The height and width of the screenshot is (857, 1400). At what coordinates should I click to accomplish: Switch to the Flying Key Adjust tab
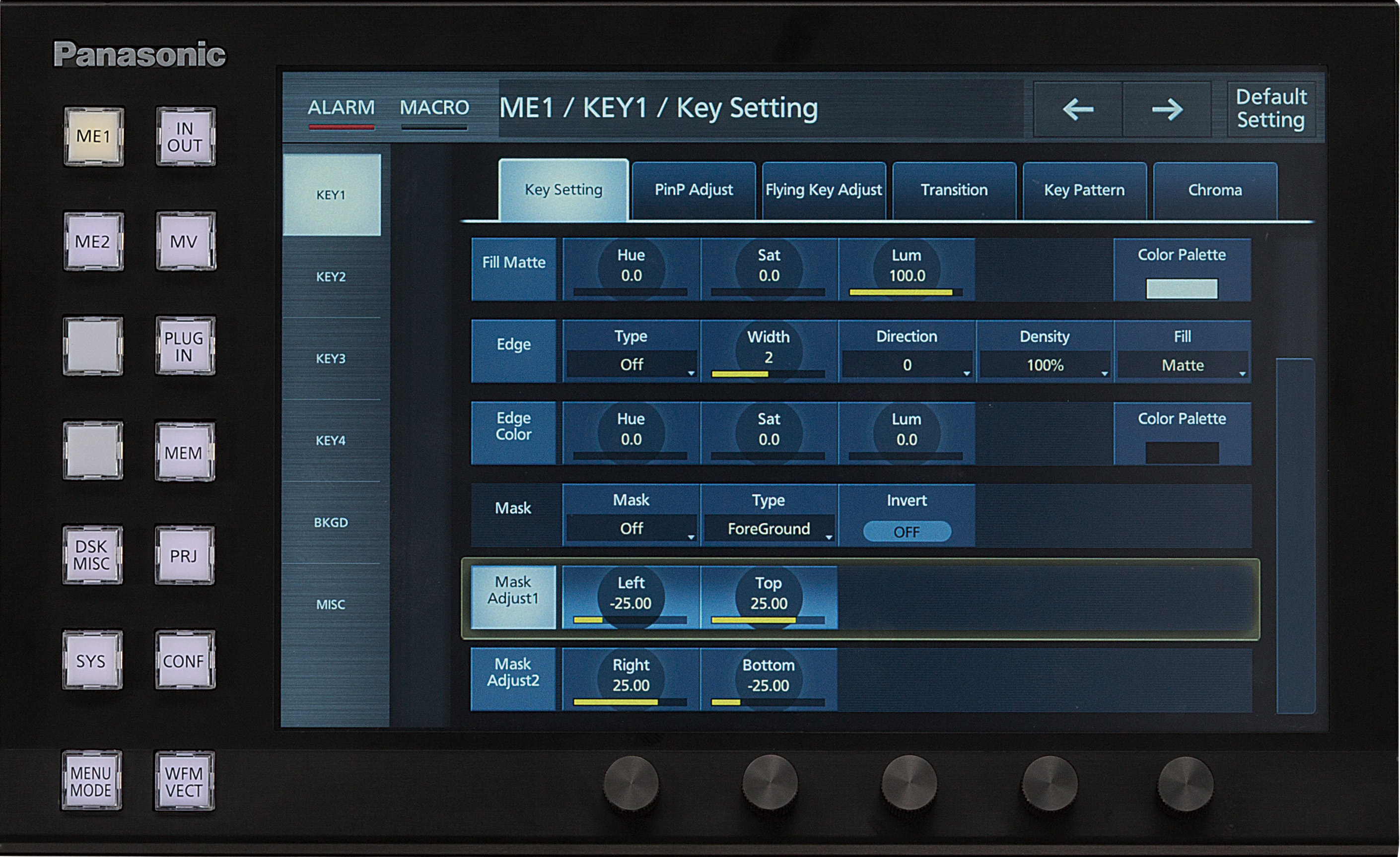point(824,190)
